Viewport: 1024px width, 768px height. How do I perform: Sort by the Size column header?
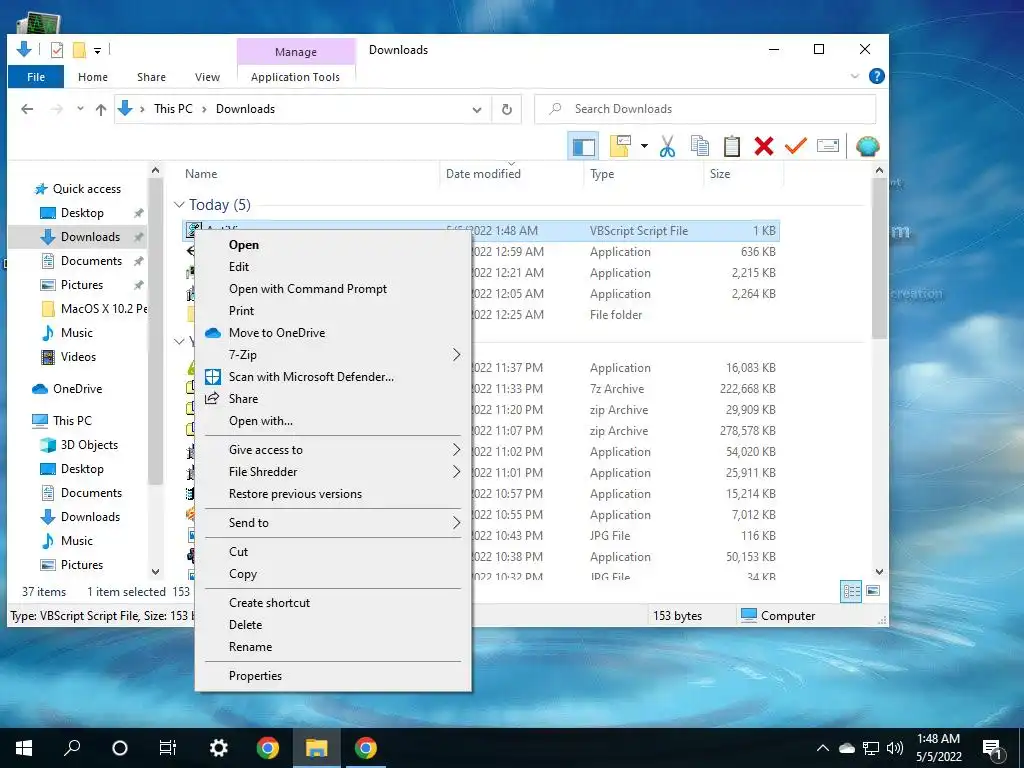pos(720,174)
